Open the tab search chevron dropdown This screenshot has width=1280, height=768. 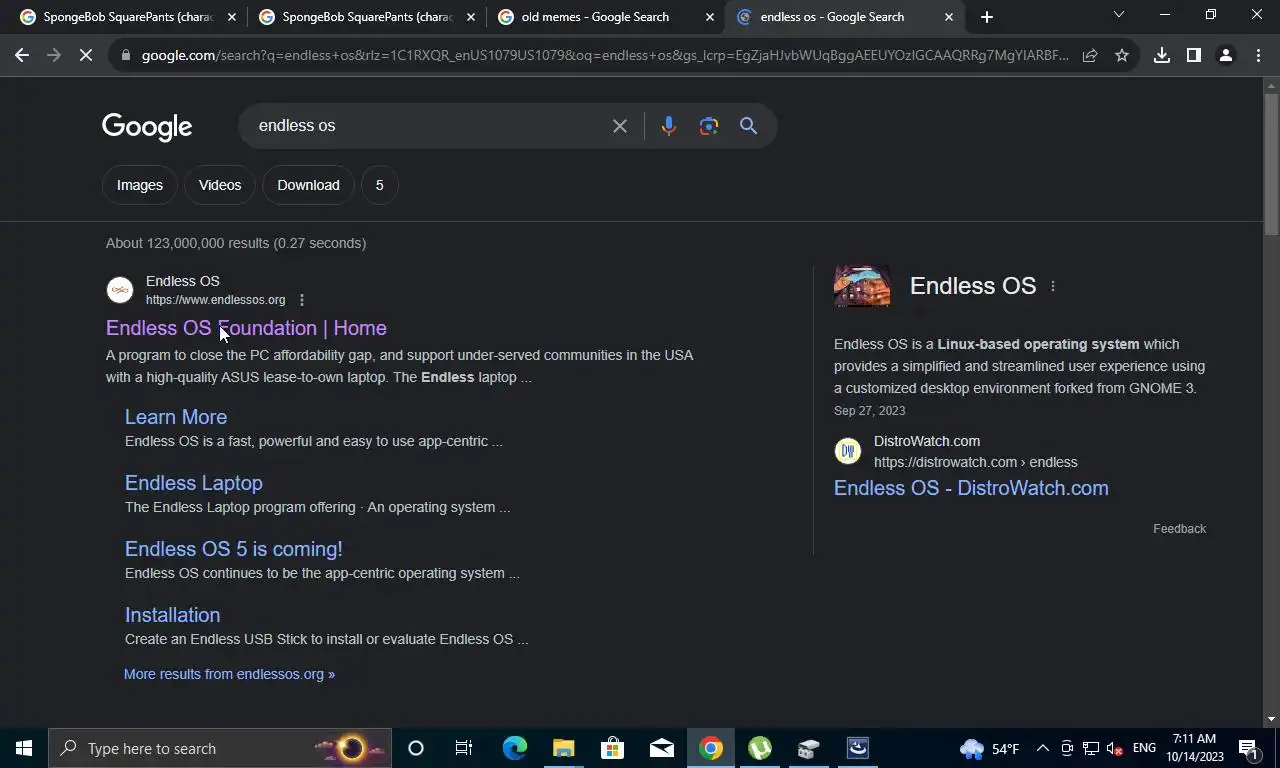[1119, 15]
